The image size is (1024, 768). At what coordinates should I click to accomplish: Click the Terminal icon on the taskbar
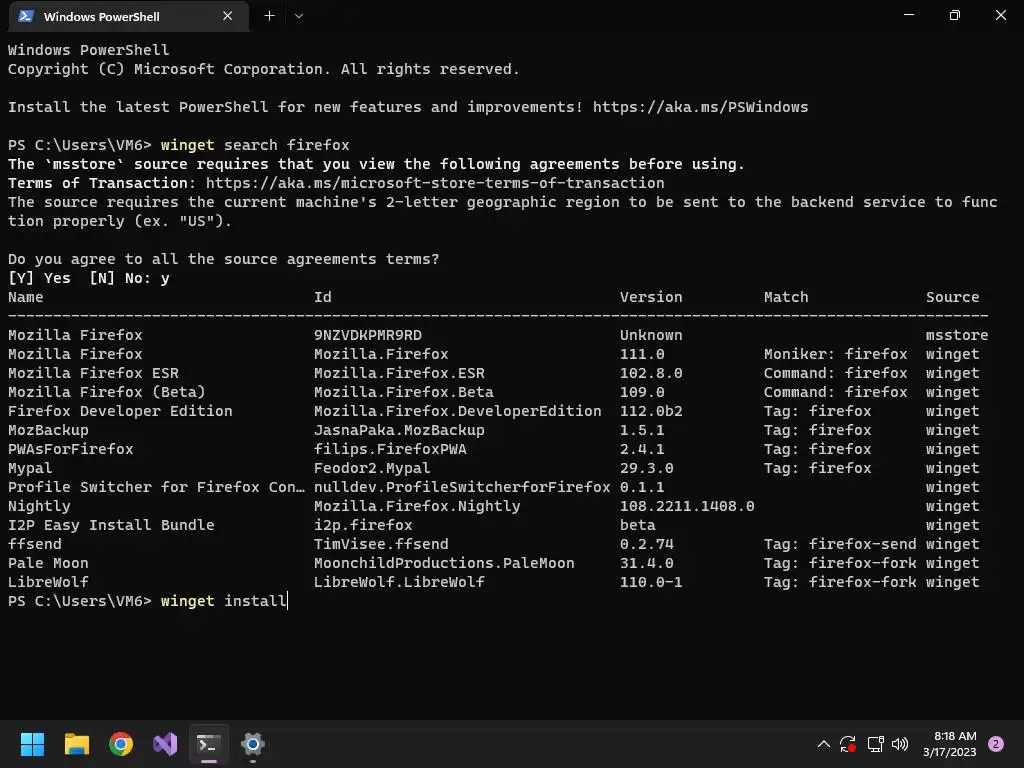(209, 744)
